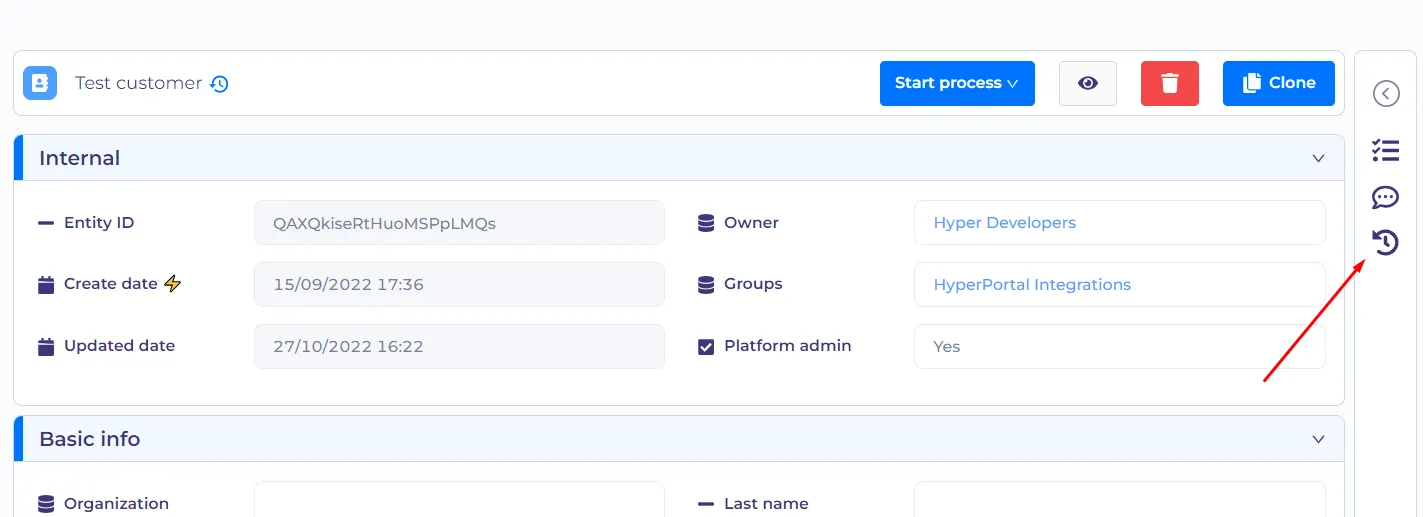Collapse the Internal section chevron
1423x517 pixels.
tap(1319, 159)
